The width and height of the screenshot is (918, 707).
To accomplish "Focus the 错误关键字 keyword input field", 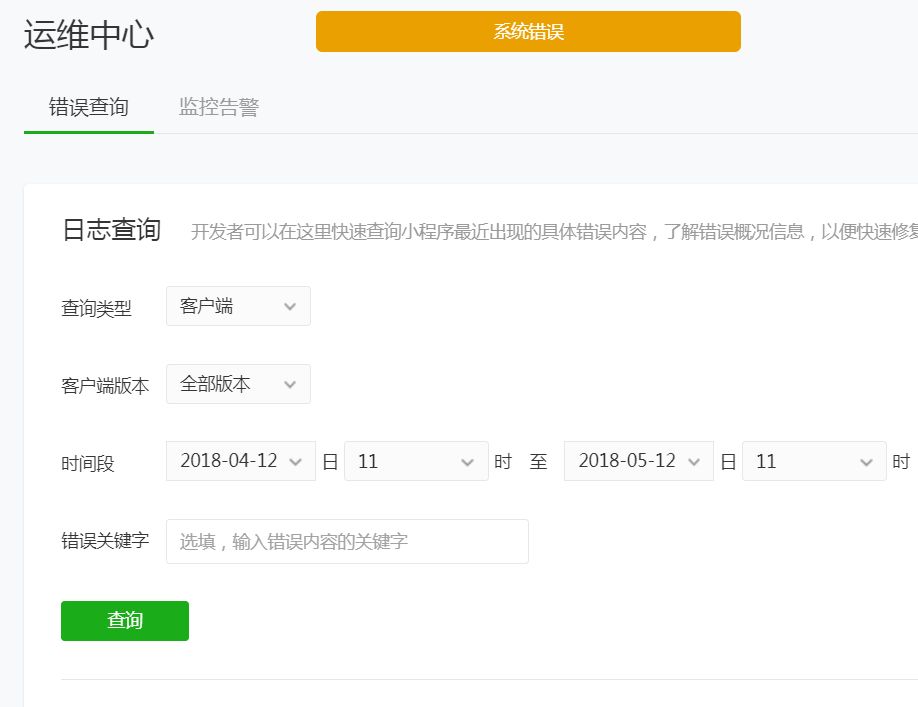I will 347,541.
